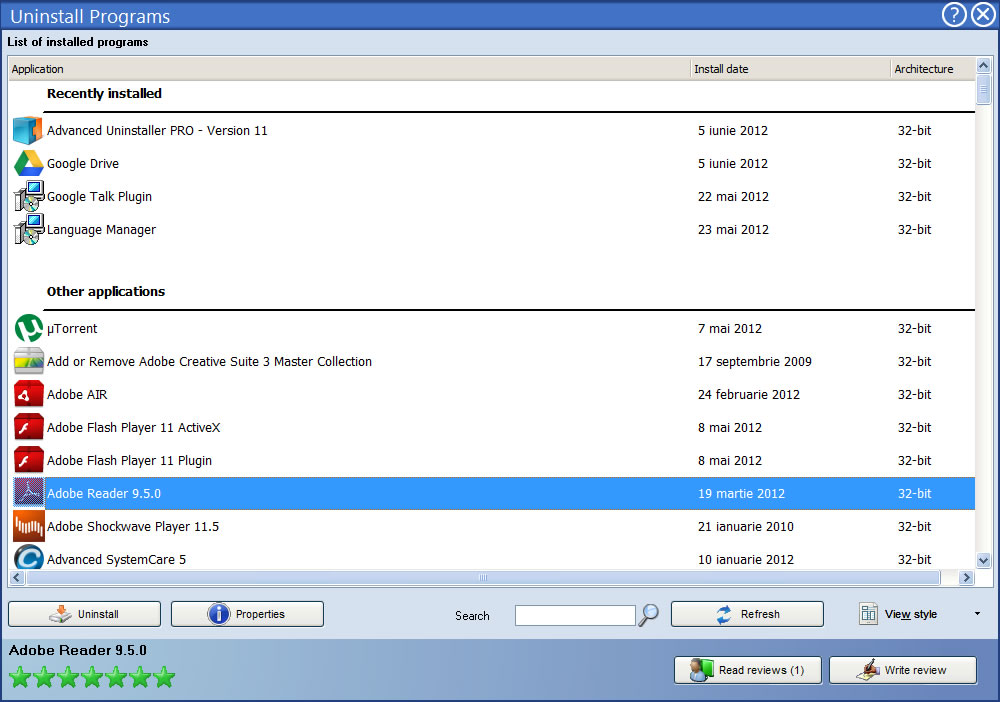This screenshot has width=1000, height=702.
Task: Click the Recently installed group header
Action: click(104, 93)
